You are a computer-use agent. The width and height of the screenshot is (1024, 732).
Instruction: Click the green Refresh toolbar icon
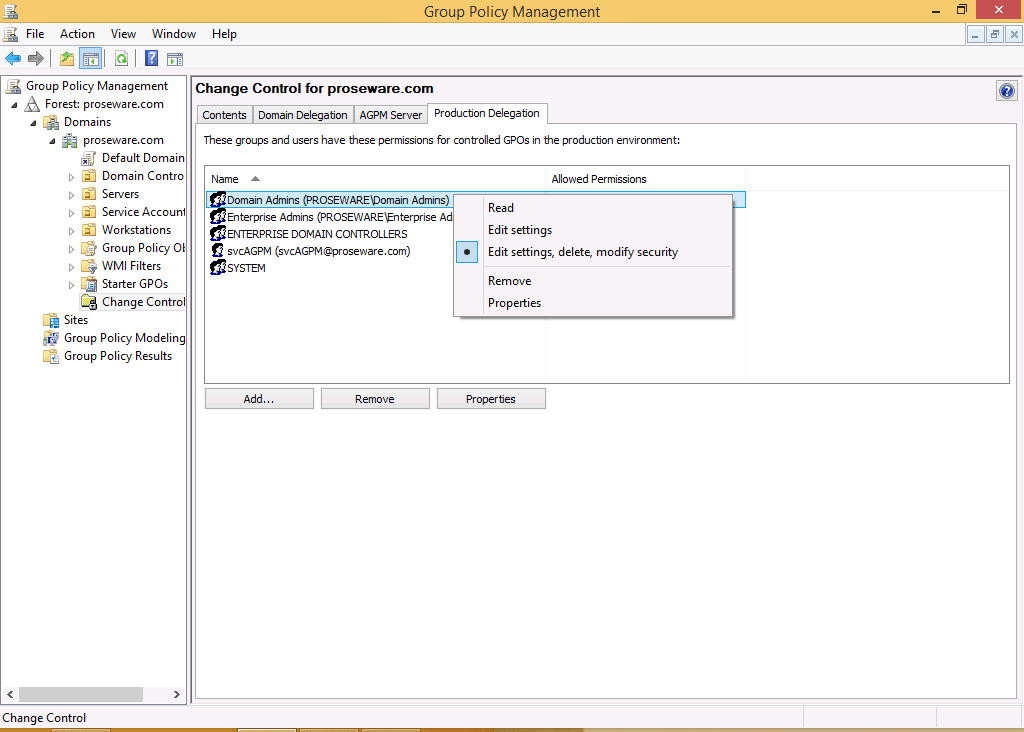121,59
